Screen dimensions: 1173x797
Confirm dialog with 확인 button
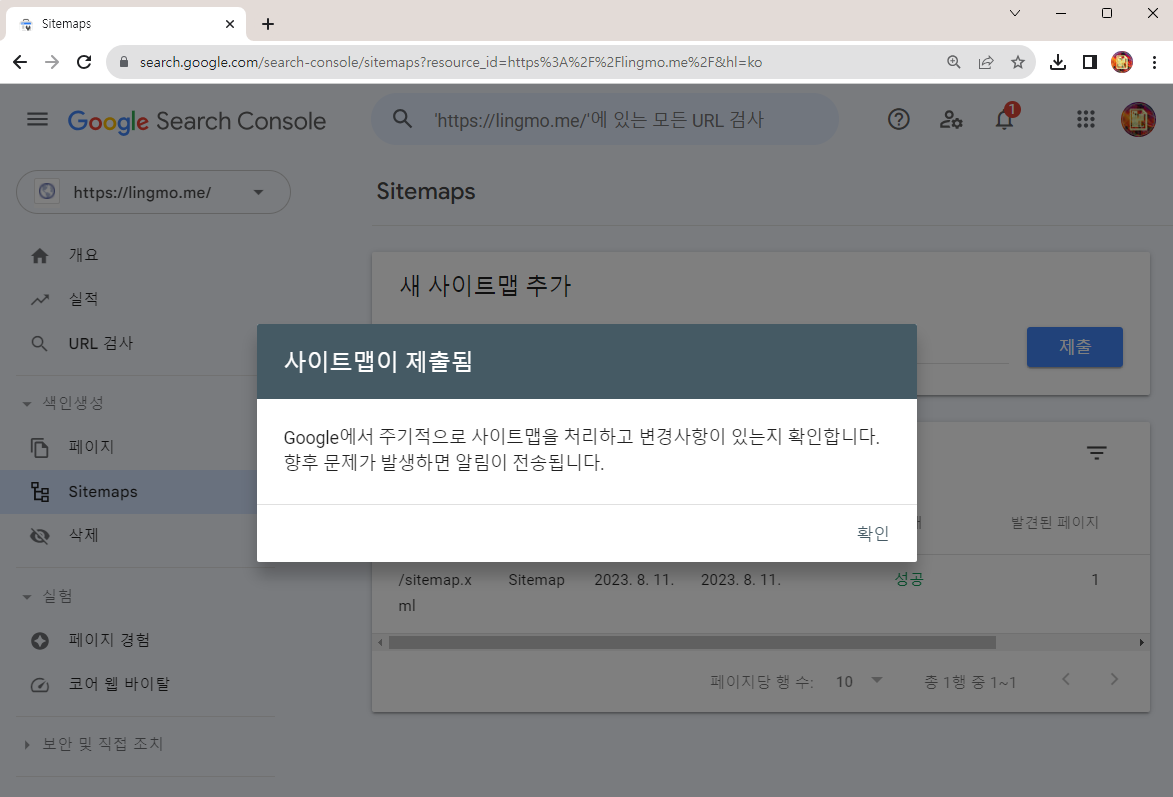coord(872,533)
